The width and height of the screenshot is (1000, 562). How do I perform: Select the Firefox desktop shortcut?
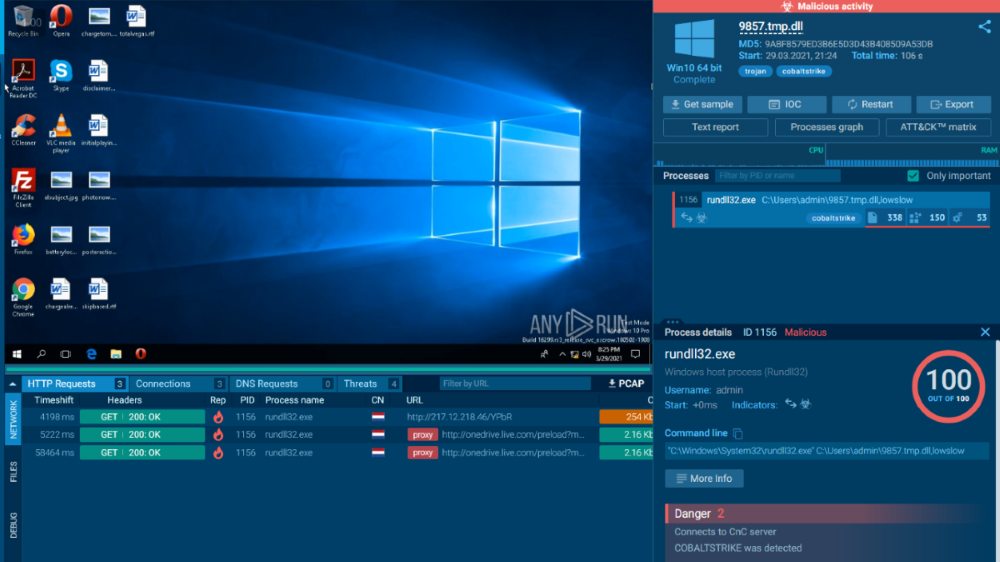[23, 240]
